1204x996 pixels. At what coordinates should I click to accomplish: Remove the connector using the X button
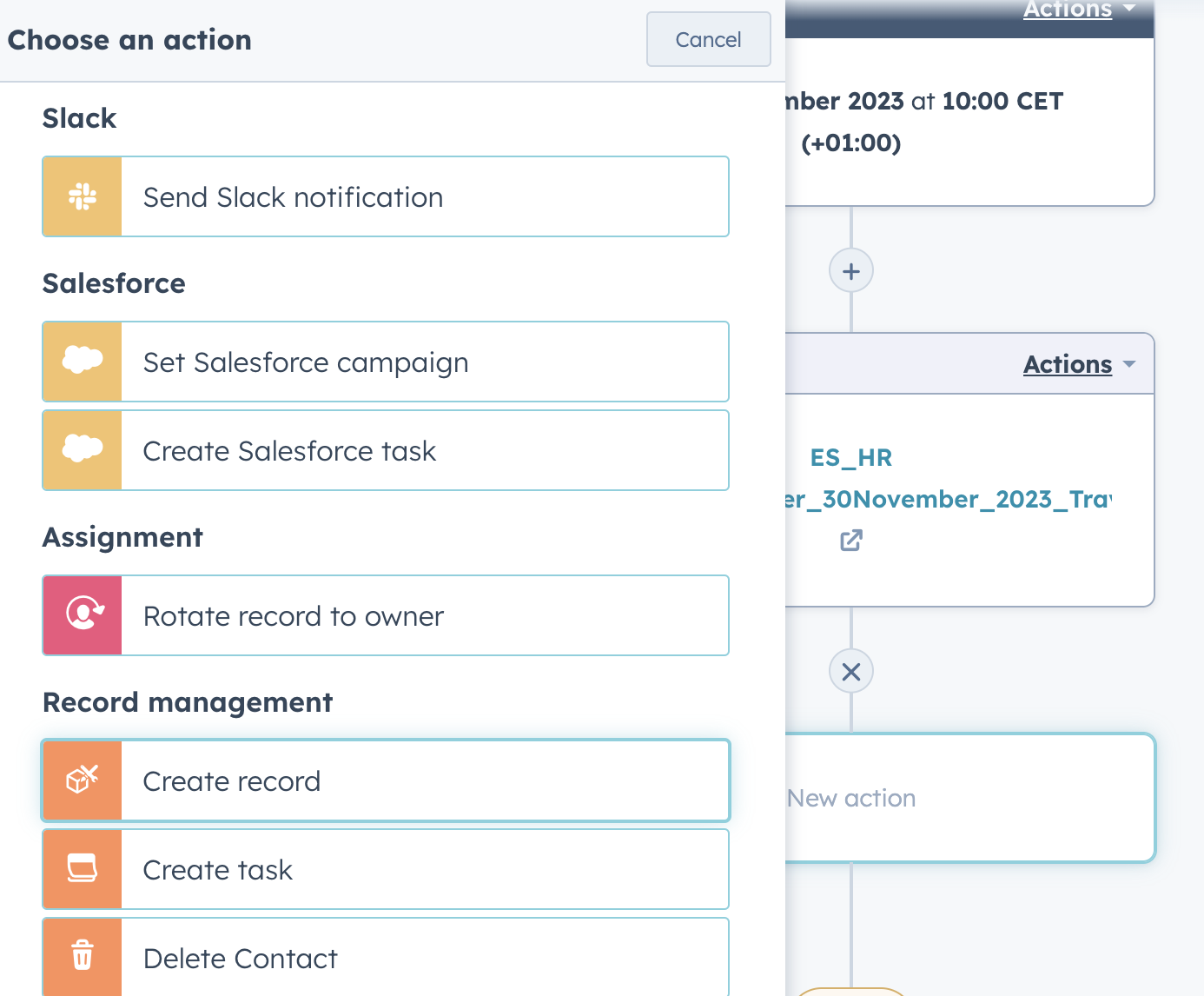coord(850,671)
